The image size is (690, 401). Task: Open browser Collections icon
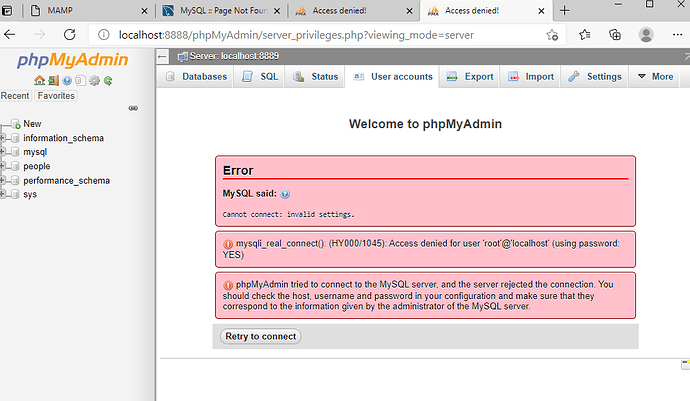click(x=615, y=34)
